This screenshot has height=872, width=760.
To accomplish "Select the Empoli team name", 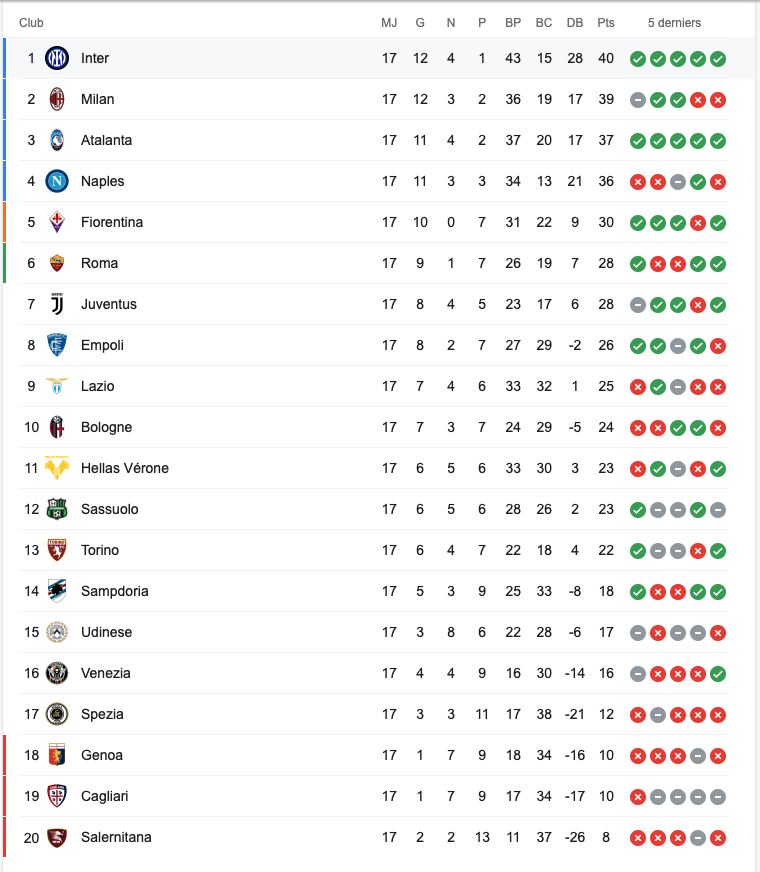I will coord(102,345).
